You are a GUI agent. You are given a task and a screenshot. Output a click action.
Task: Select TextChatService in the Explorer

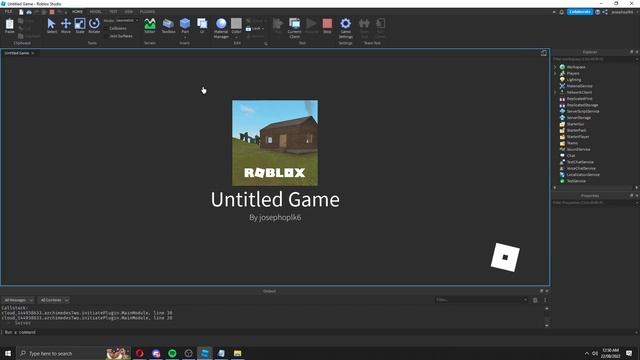(580, 162)
